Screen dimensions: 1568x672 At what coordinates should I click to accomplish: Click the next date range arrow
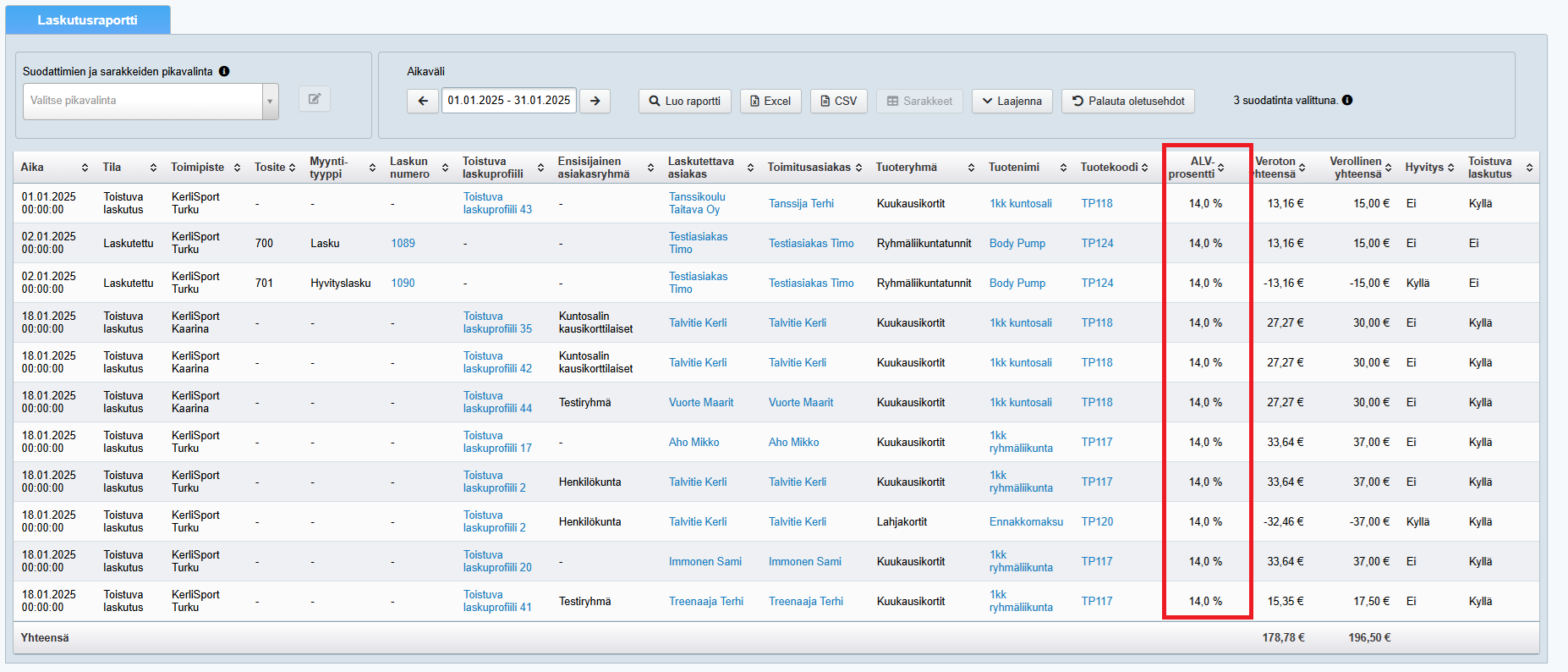tap(595, 101)
